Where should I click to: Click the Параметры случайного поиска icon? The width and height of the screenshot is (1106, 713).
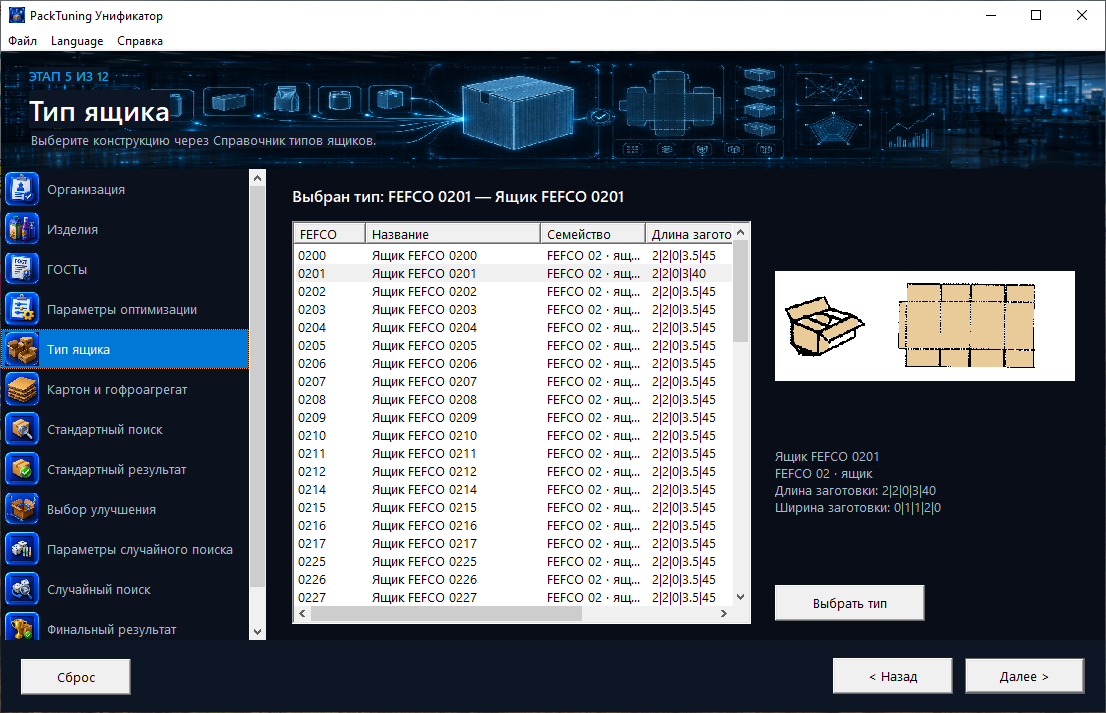pos(22,549)
